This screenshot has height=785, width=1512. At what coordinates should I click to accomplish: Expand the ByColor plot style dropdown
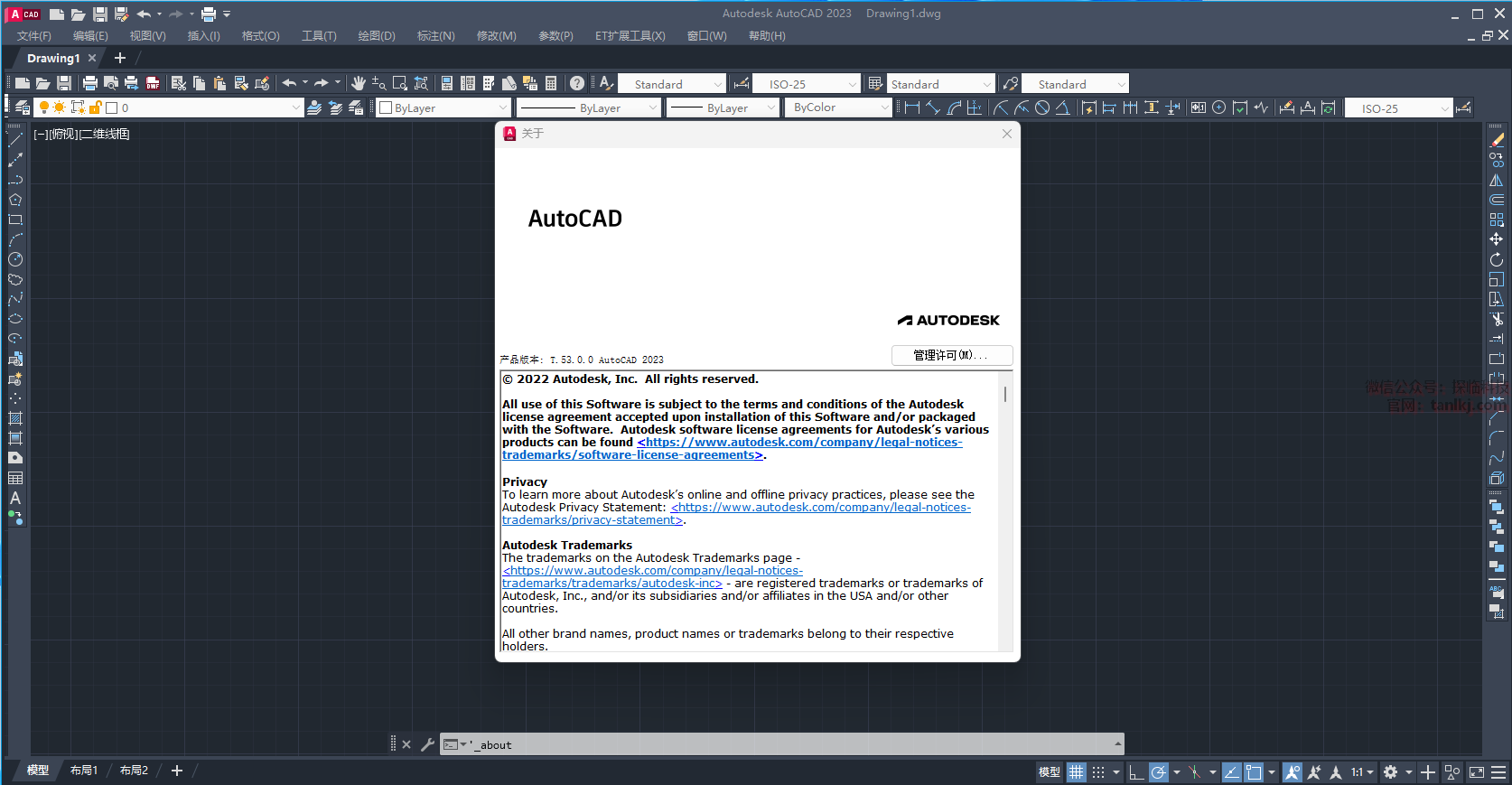(x=840, y=107)
